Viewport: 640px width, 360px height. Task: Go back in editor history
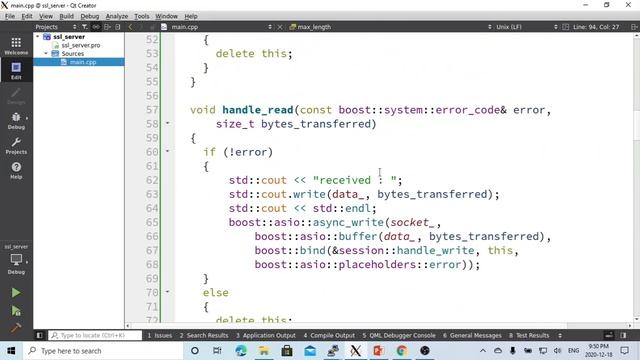(x=131, y=27)
